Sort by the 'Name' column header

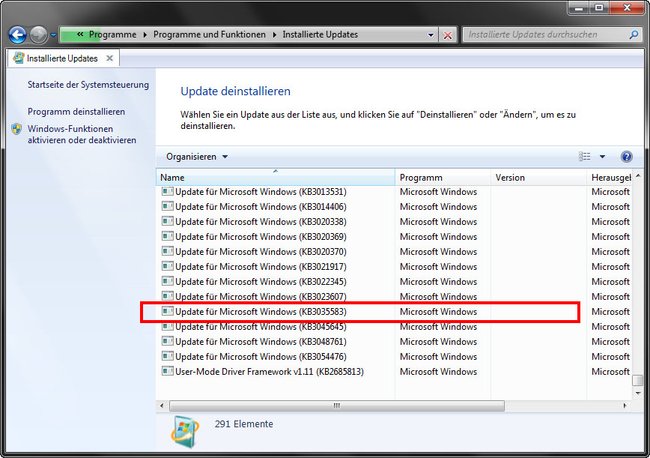(275, 177)
